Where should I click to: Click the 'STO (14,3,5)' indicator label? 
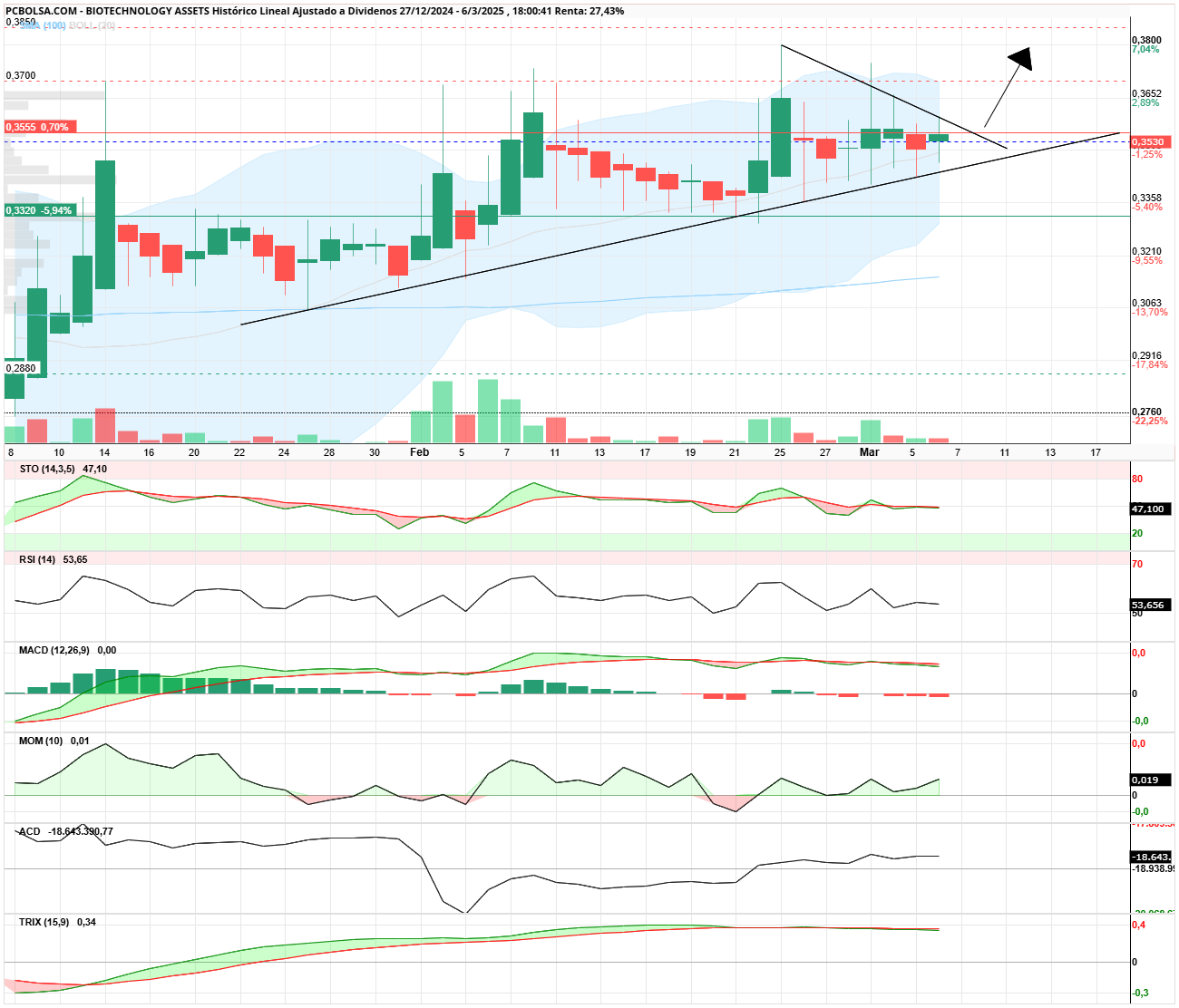coord(47,469)
